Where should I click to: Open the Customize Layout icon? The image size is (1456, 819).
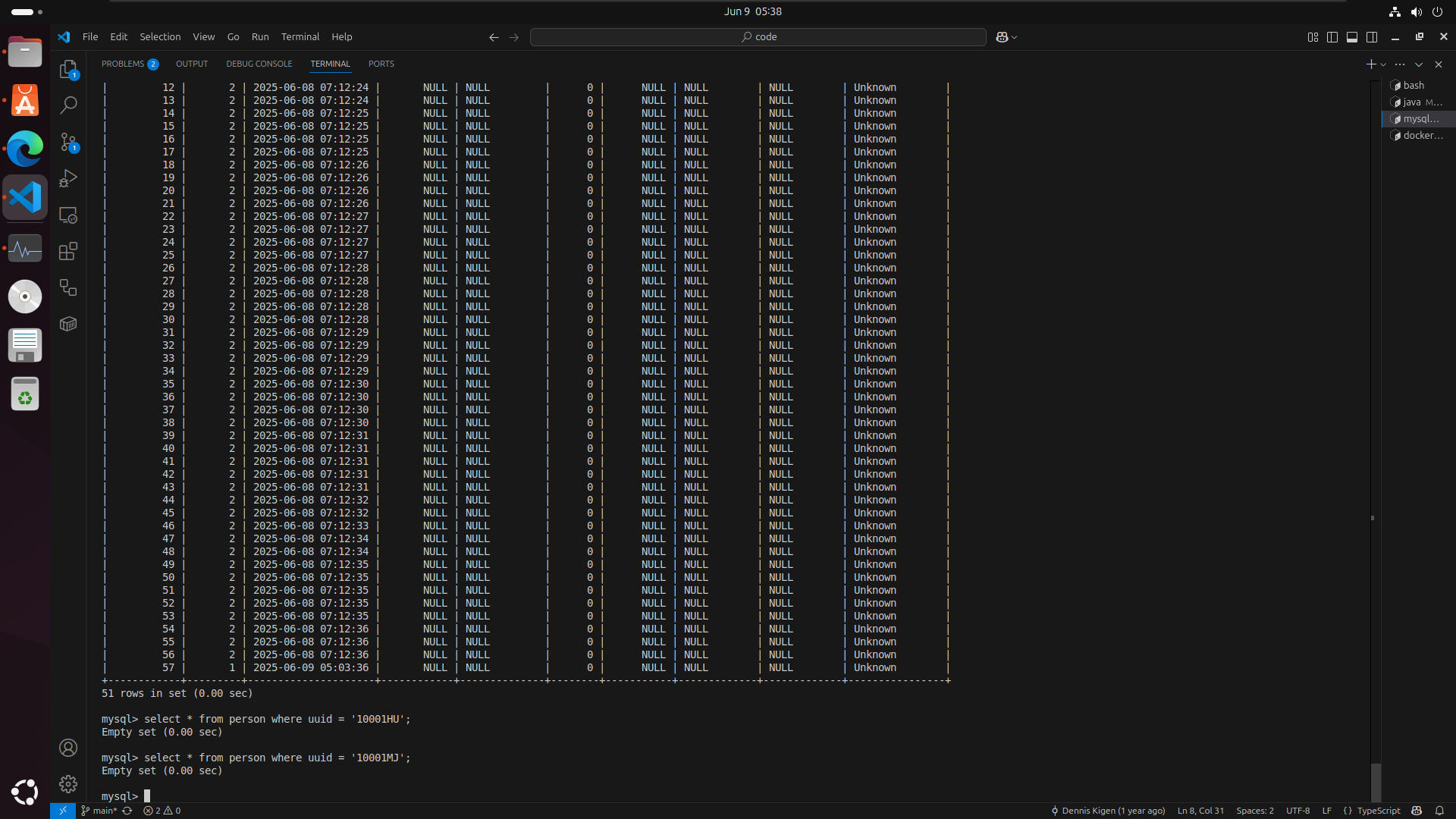tap(1313, 37)
